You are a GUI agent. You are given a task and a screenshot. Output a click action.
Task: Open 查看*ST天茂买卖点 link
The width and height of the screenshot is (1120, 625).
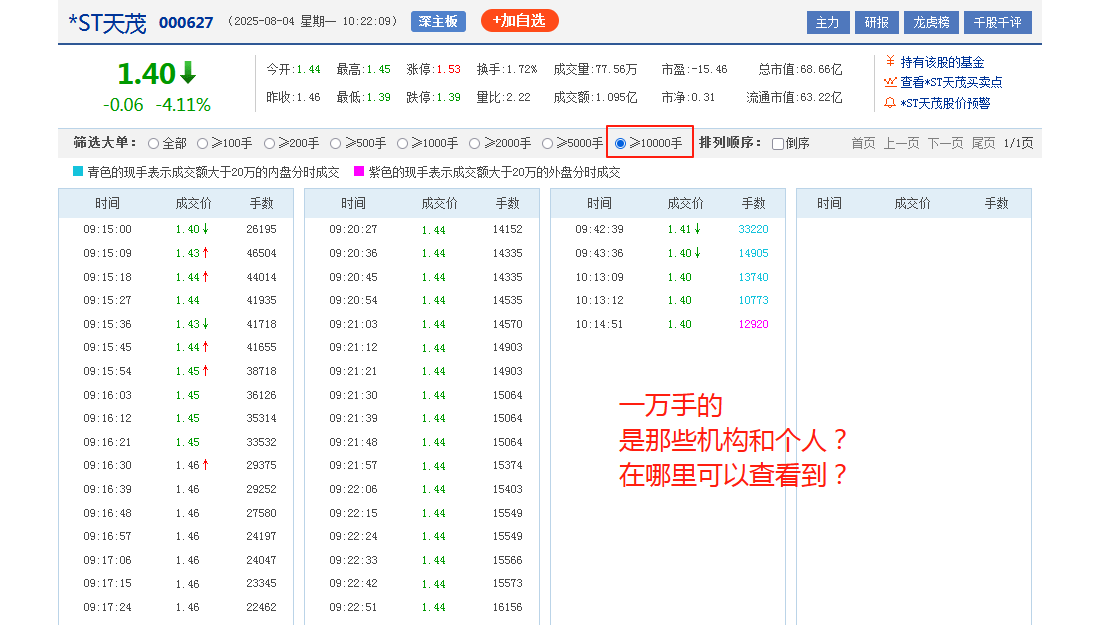click(951, 82)
